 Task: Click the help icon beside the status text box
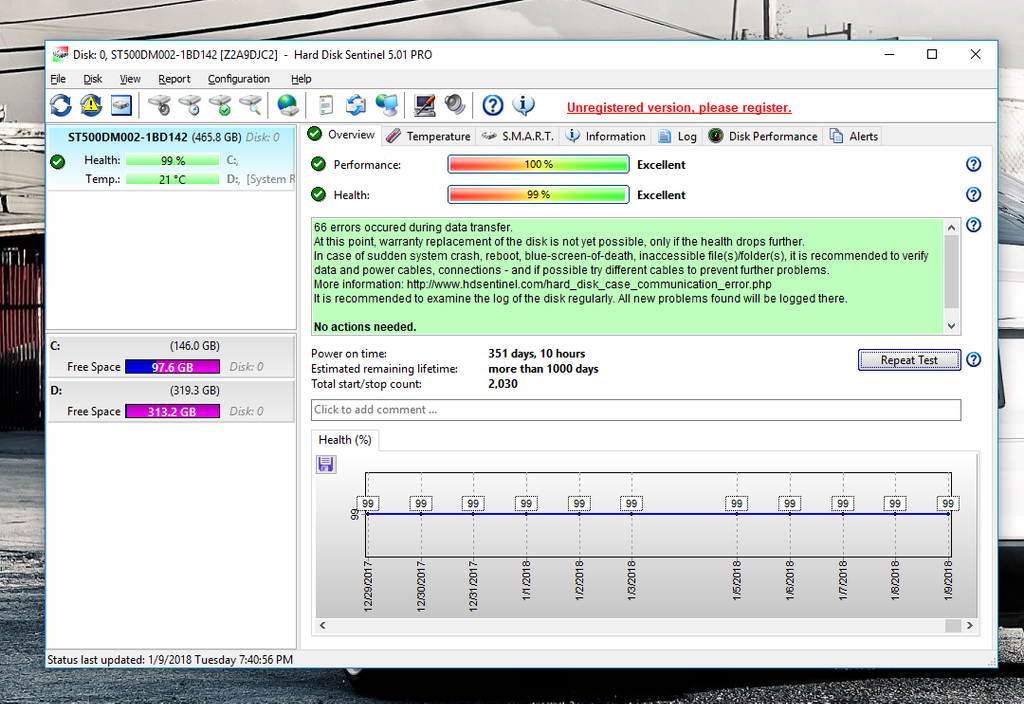973,225
